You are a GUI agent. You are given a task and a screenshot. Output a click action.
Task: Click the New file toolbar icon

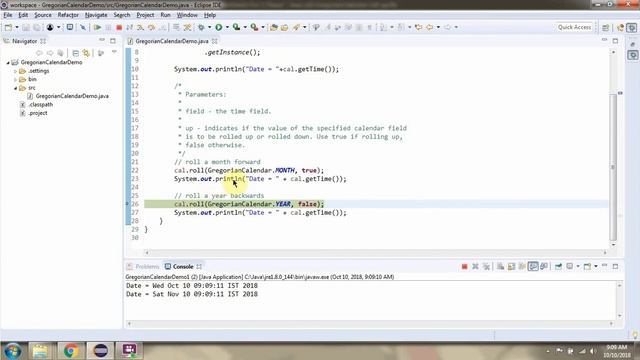pos(8,27)
